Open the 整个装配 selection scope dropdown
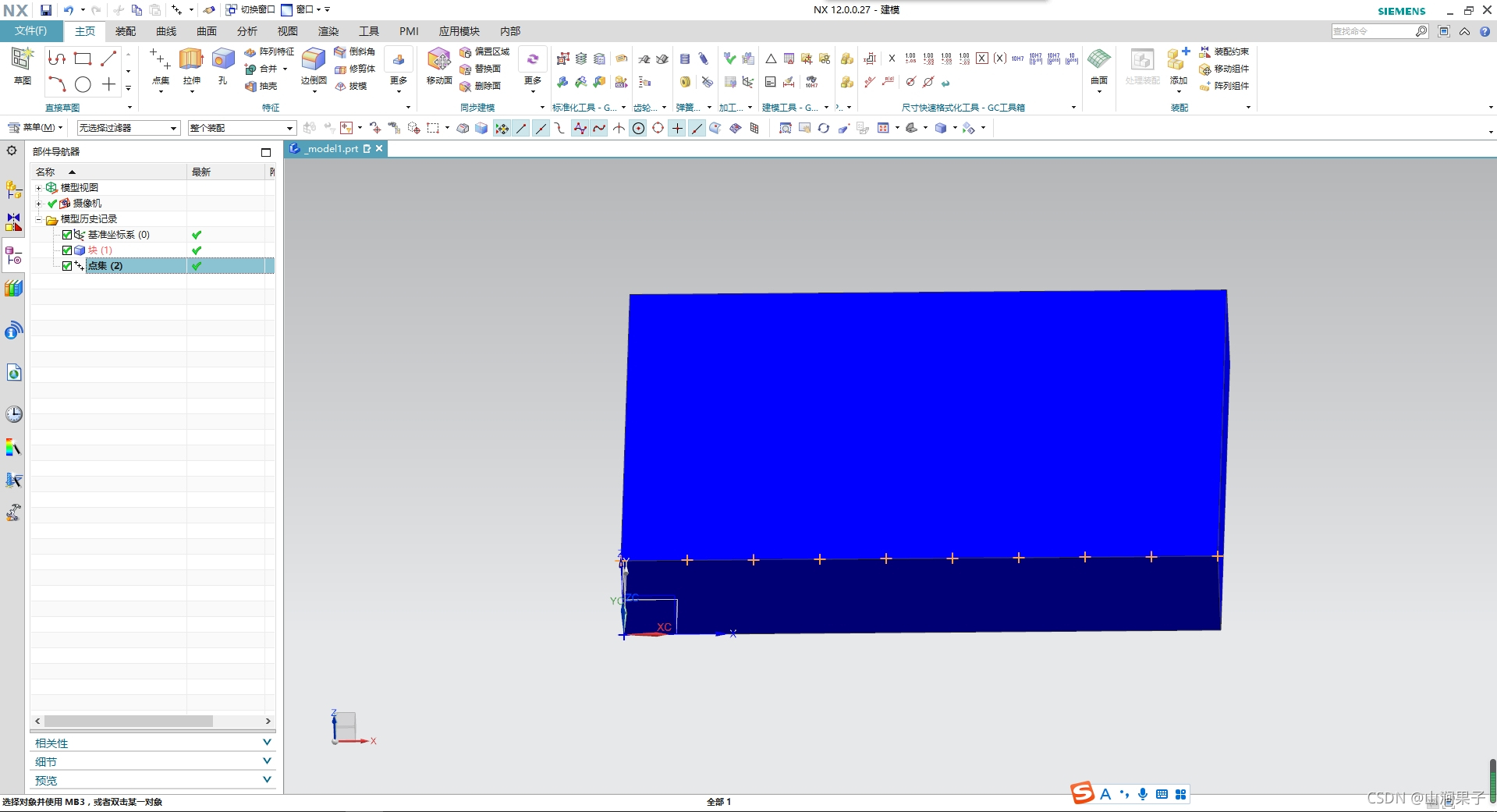This screenshot has width=1497, height=812. pos(242,128)
